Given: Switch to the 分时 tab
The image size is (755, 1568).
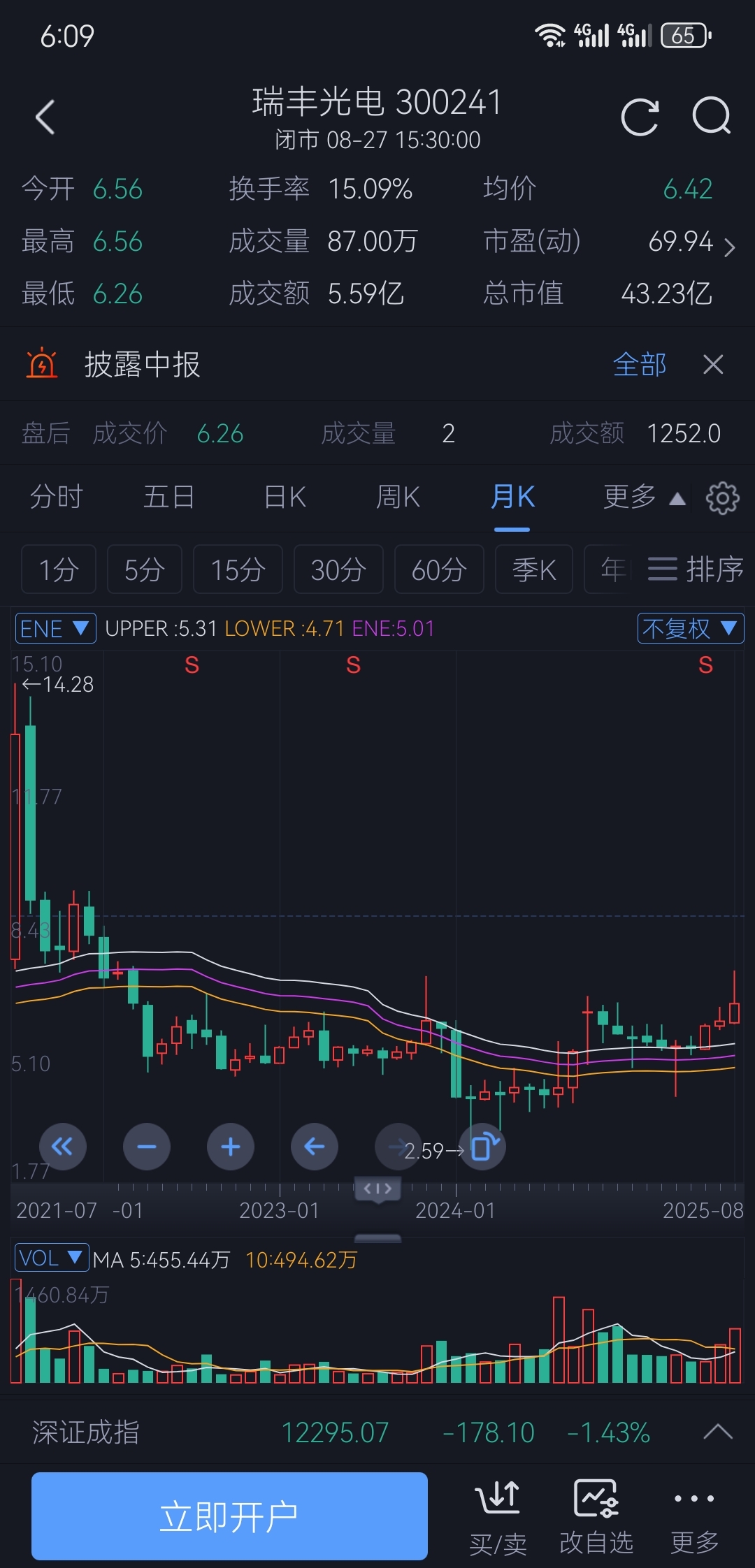Looking at the screenshot, I should pos(56,498).
